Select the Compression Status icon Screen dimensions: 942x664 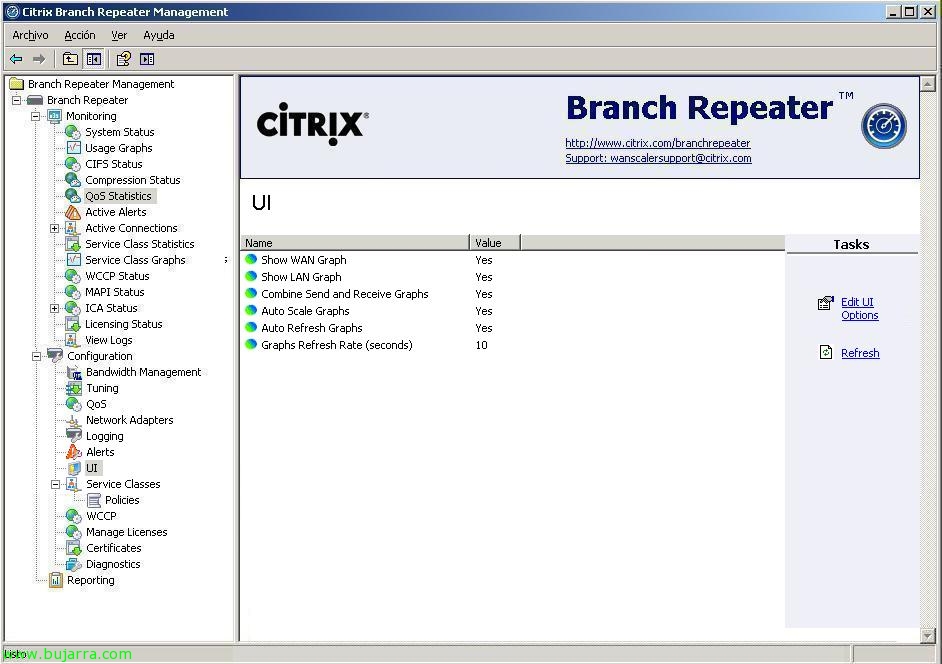point(73,180)
